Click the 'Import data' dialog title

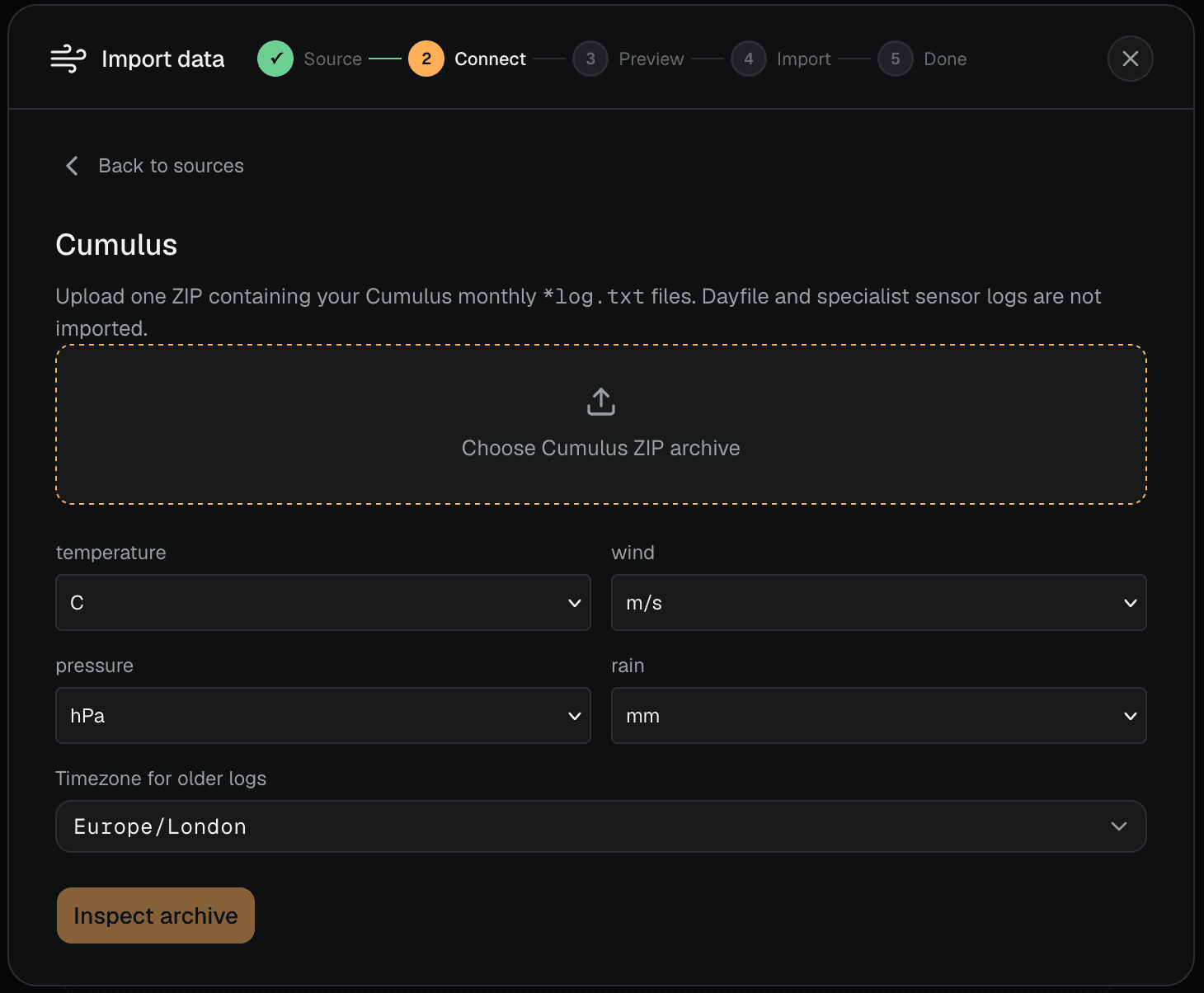point(162,59)
